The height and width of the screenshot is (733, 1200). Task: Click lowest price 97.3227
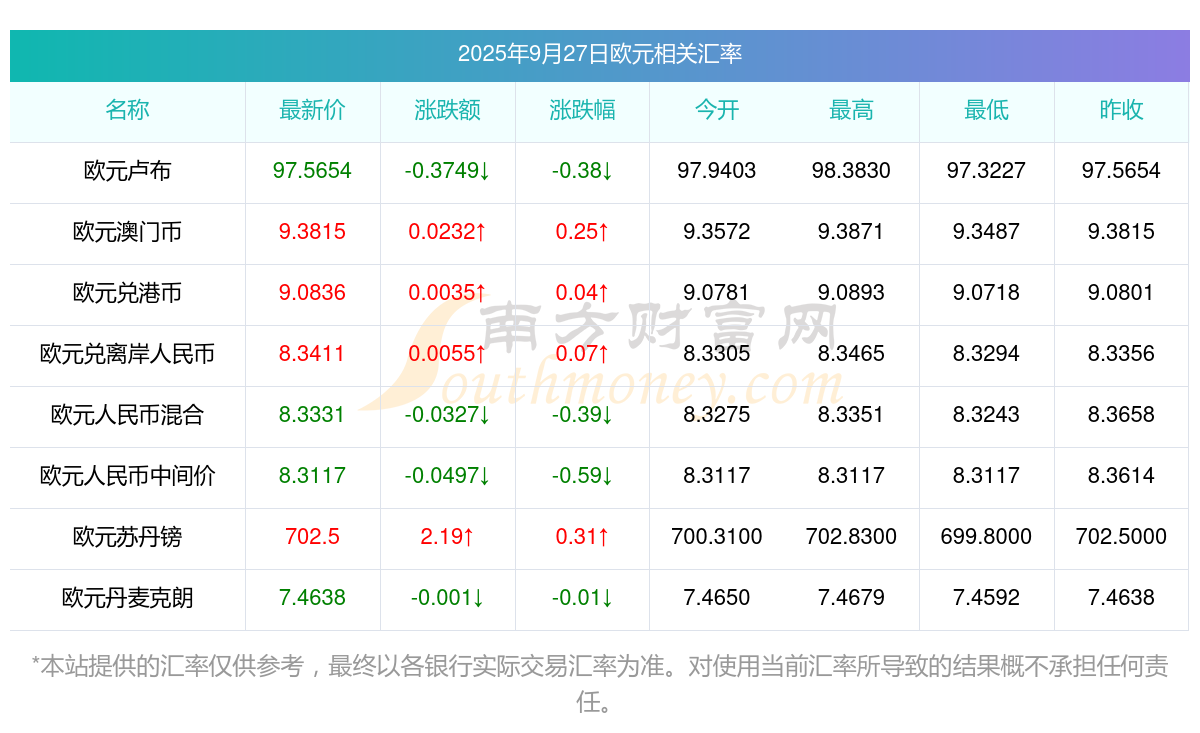986,171
